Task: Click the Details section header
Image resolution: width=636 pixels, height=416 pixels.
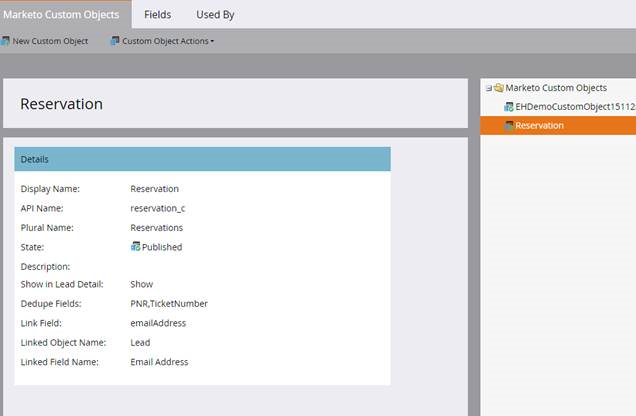Action: 202,159
